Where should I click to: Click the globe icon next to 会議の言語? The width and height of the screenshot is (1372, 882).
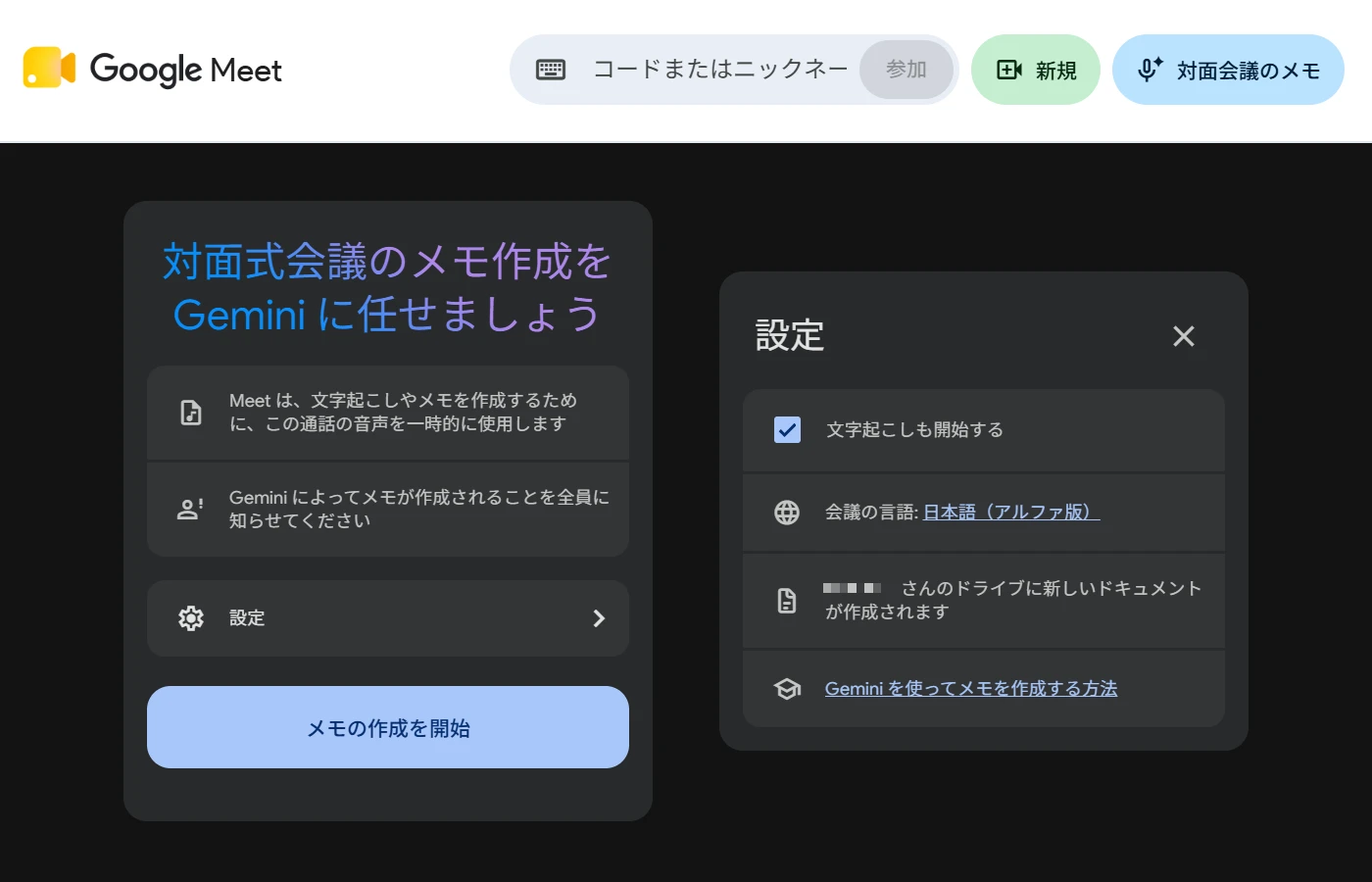pyautogui.click(x=787, y=513)
